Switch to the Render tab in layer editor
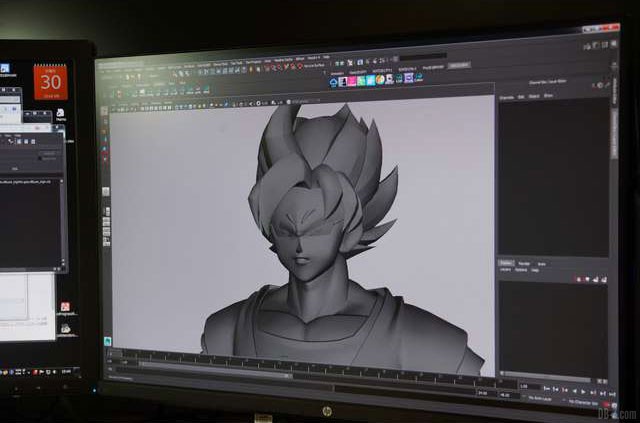The height and width of the screenshot is (423, 640). click(524, 264)
